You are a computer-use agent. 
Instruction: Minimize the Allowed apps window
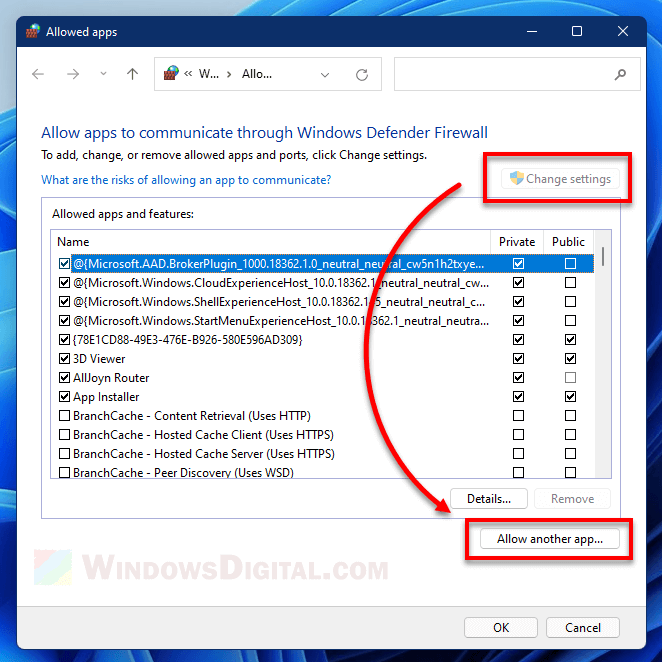(x=532, y=31)
